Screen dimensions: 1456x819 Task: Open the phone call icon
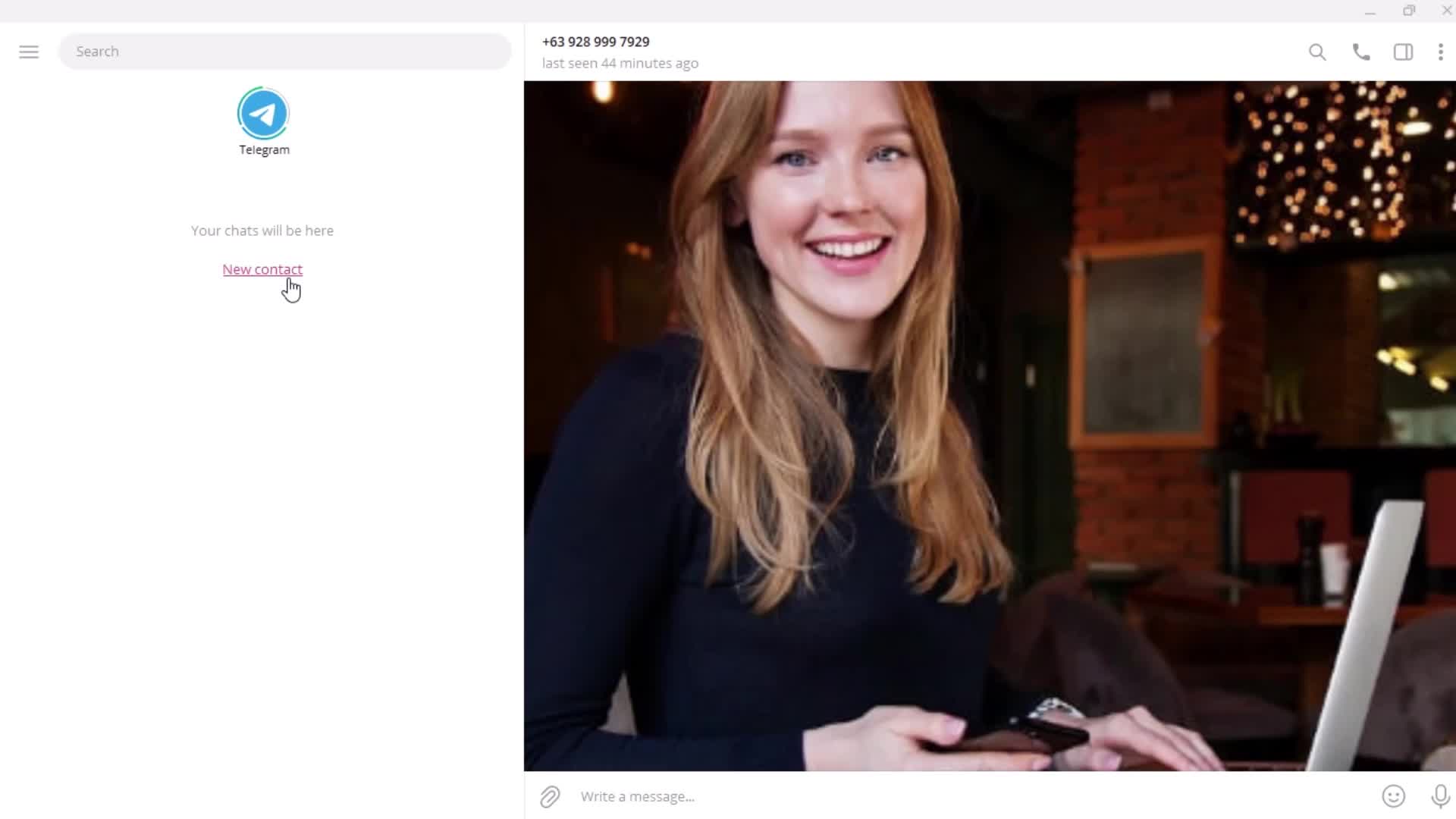(1361, 52)
